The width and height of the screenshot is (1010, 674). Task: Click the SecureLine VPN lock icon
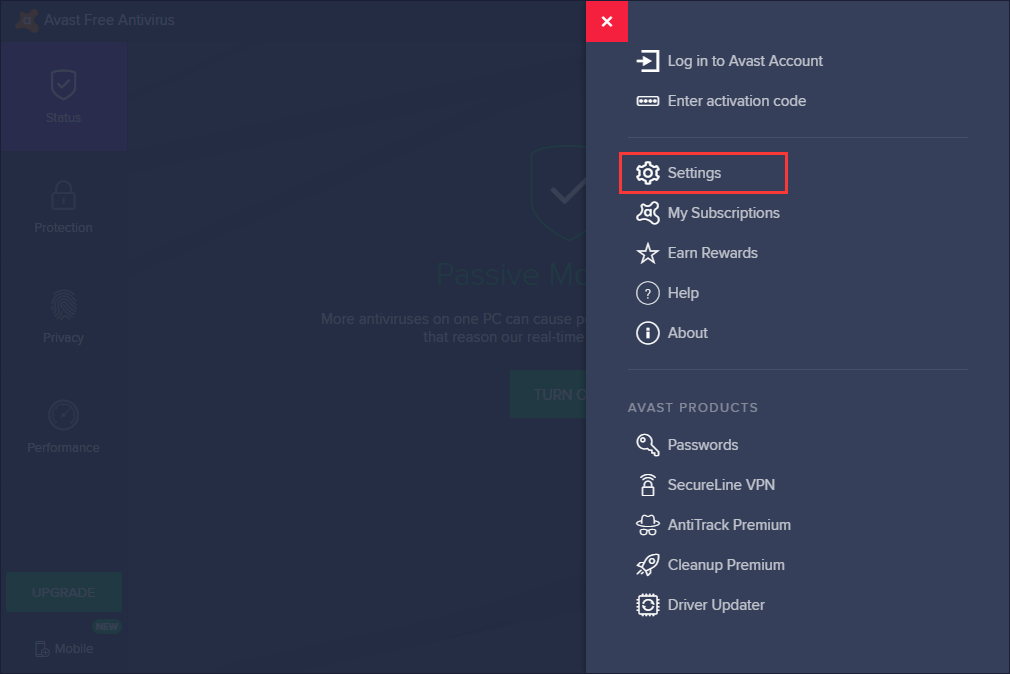(647, 485)
